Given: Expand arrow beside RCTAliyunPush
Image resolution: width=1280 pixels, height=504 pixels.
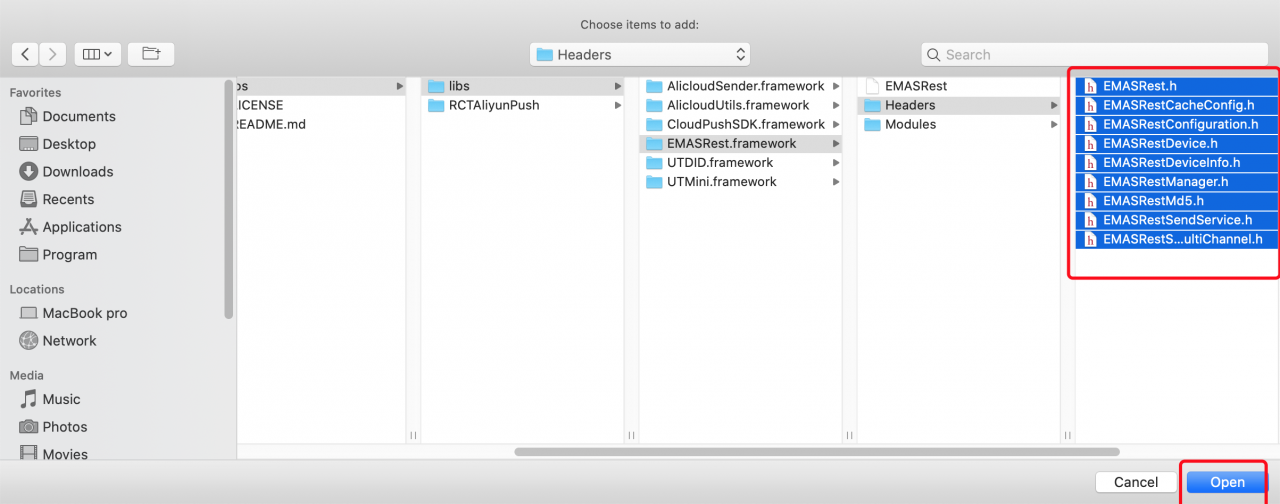Looking at the screenshot, I should [618, 105].
